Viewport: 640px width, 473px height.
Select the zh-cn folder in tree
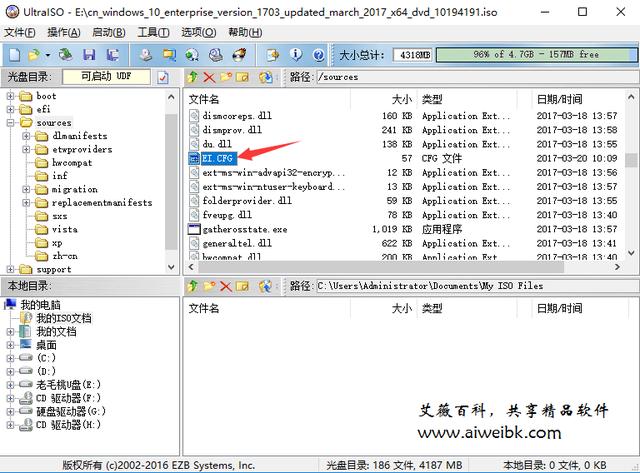[65, 256]
